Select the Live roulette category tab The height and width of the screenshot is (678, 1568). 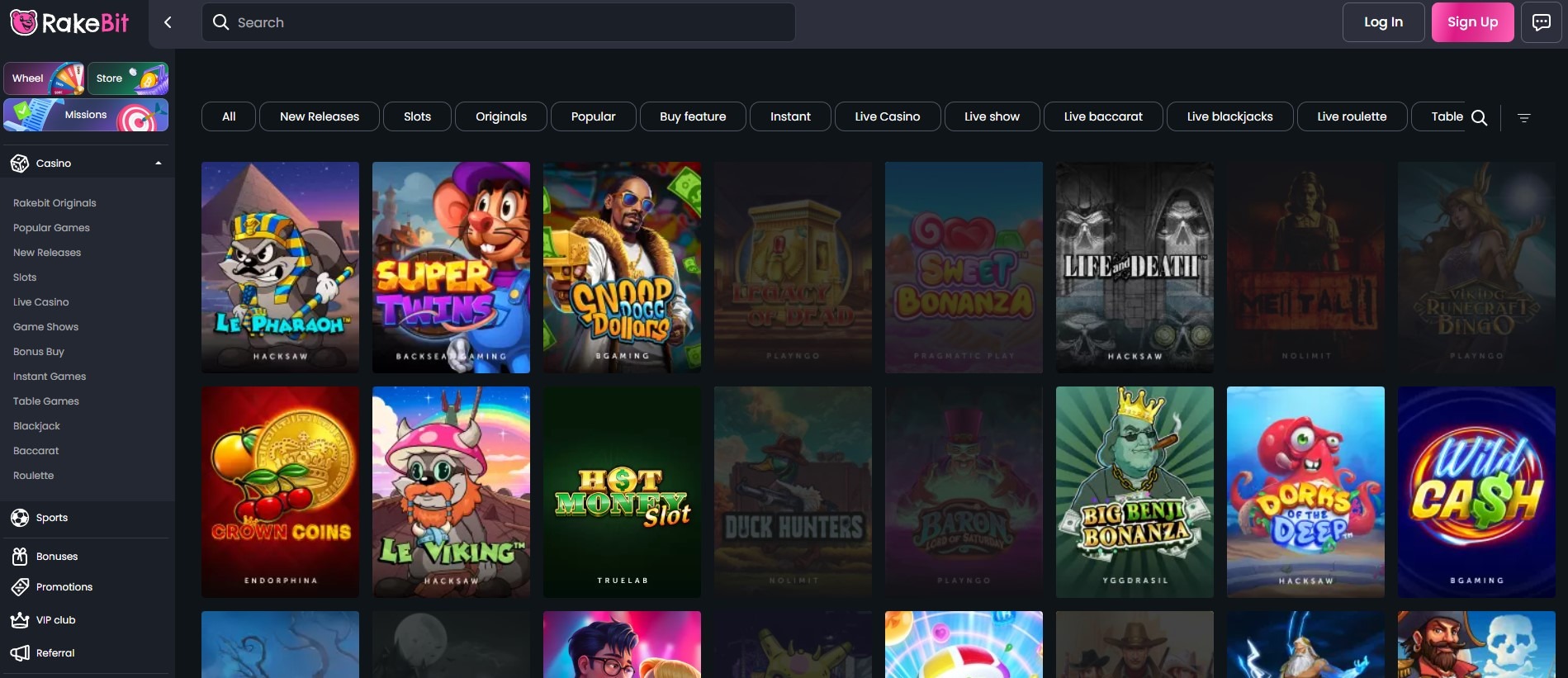pos(1352,116)
